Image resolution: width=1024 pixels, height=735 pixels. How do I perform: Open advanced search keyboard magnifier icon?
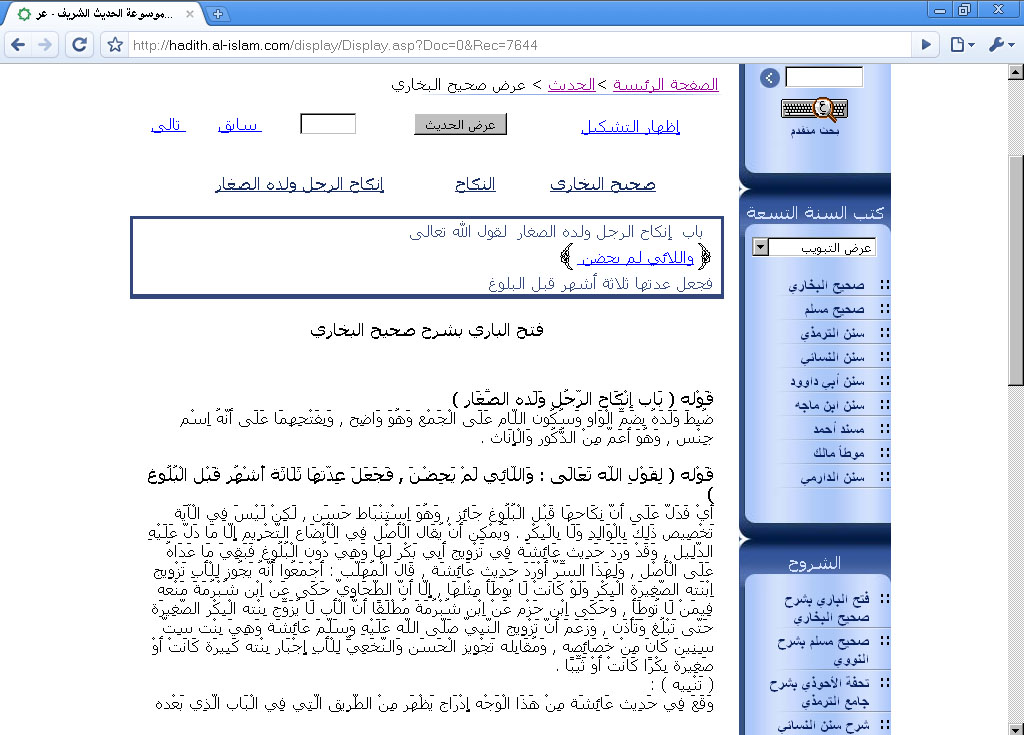(x=812, y=109)
